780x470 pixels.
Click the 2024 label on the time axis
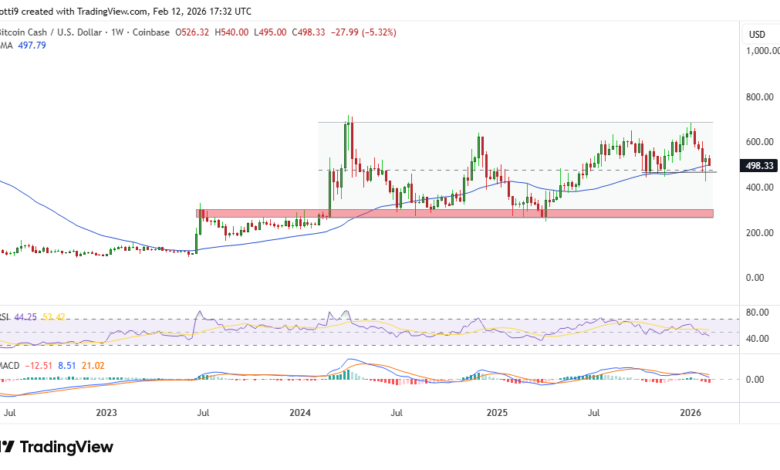(x=301, y=410)
